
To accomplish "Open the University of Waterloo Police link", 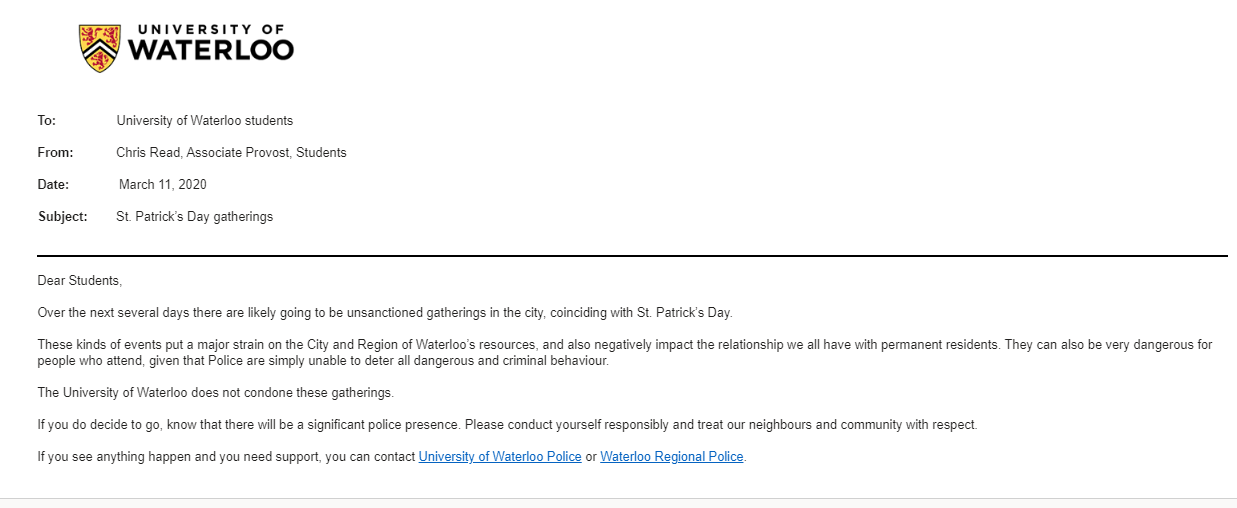I will click(x=500, y=457).
